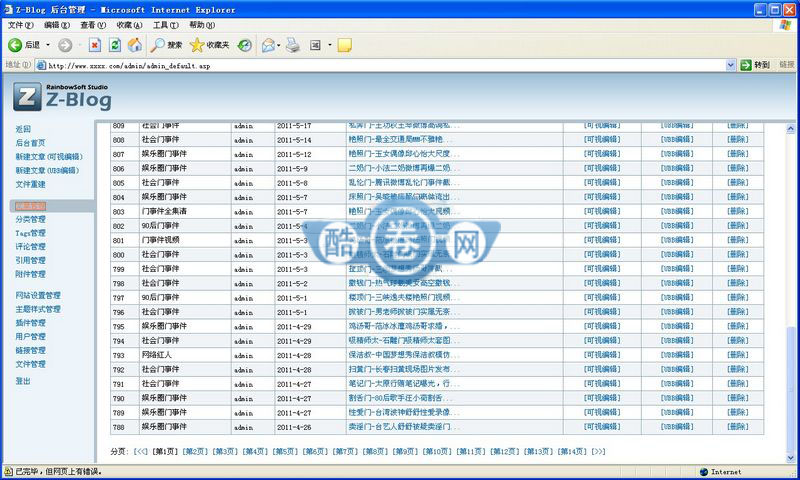Open 插件管理 in the sidebar
Image resolution: width=800 pixels, height=480 pixels.
tap(30, 323)
